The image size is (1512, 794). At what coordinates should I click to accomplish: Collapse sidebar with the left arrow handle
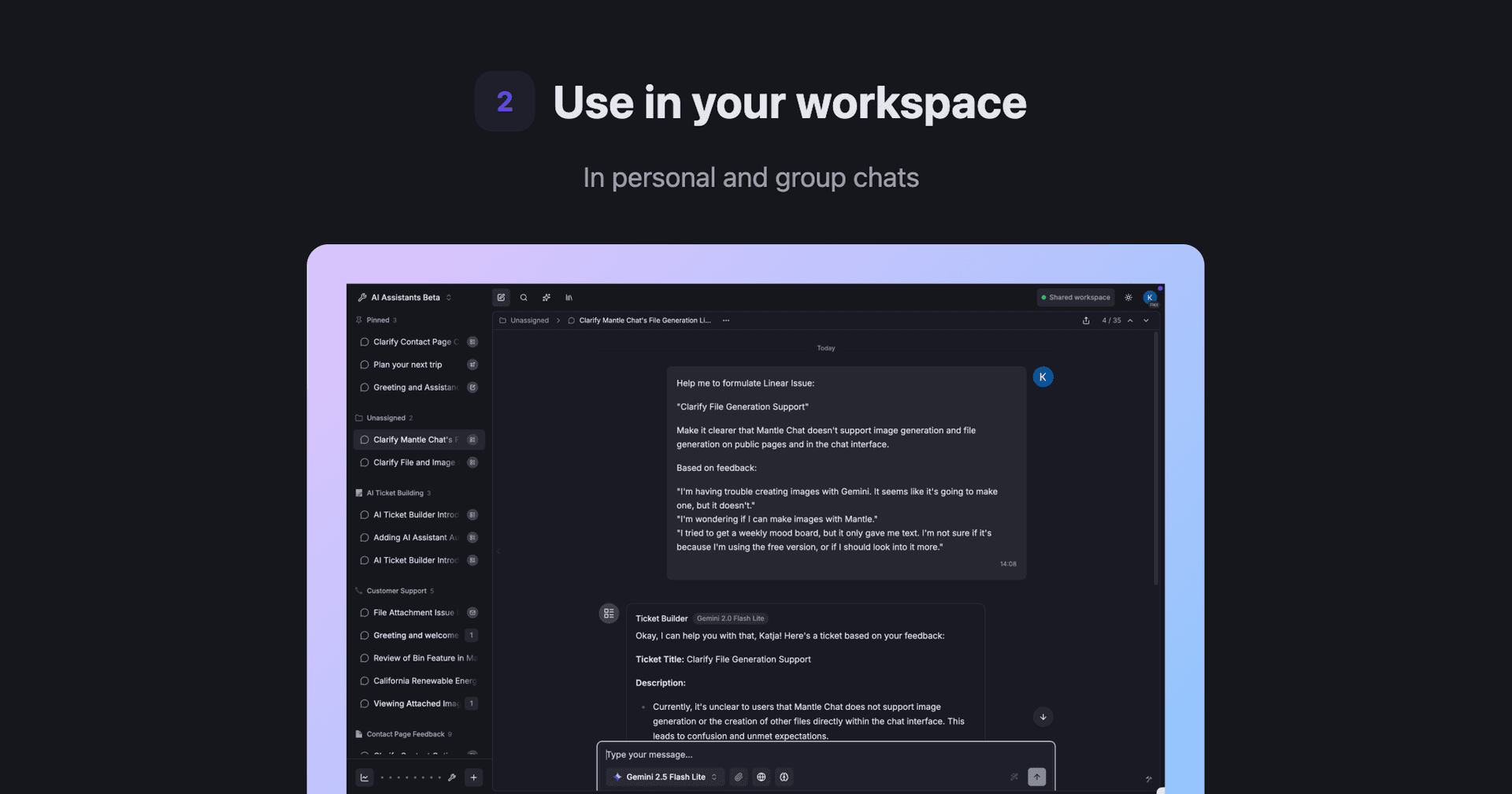click(x=498, y=551)
